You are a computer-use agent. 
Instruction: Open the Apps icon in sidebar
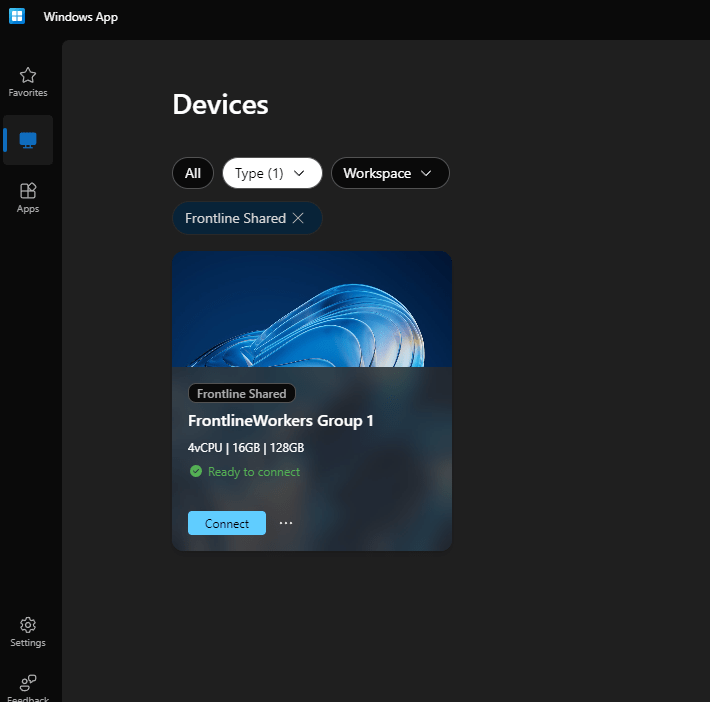28,190
